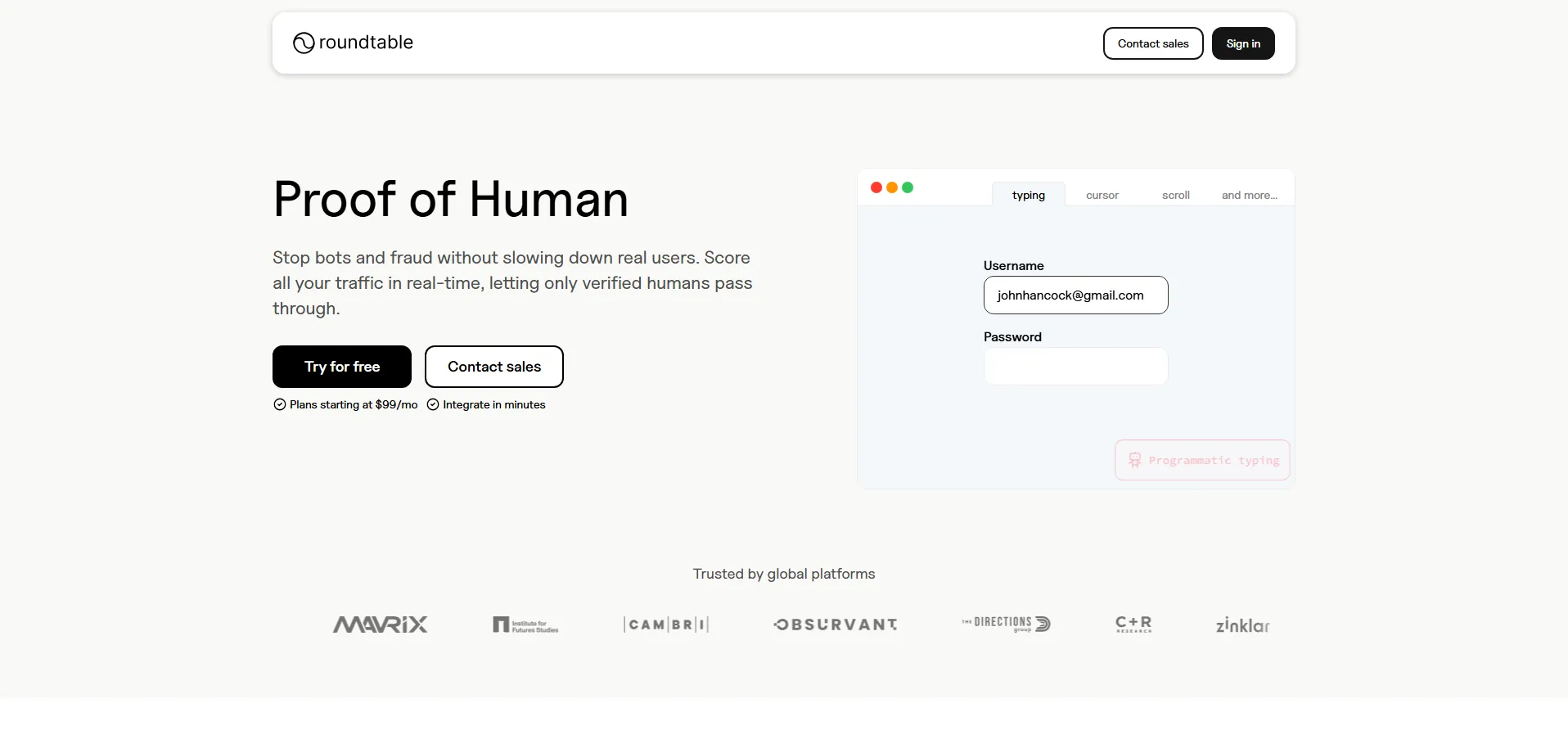The image size is (1568, 744).
Task: Click the zinklar logo
Action: [x=1242, y=625]
